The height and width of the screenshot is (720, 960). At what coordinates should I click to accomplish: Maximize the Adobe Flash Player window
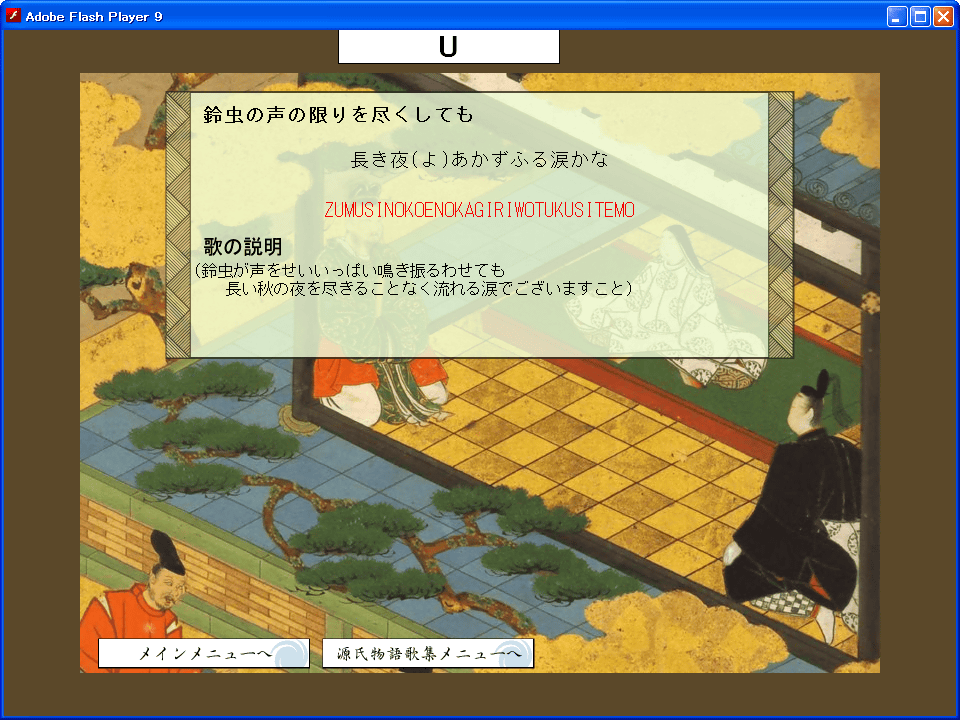click(x=920, y=17)
